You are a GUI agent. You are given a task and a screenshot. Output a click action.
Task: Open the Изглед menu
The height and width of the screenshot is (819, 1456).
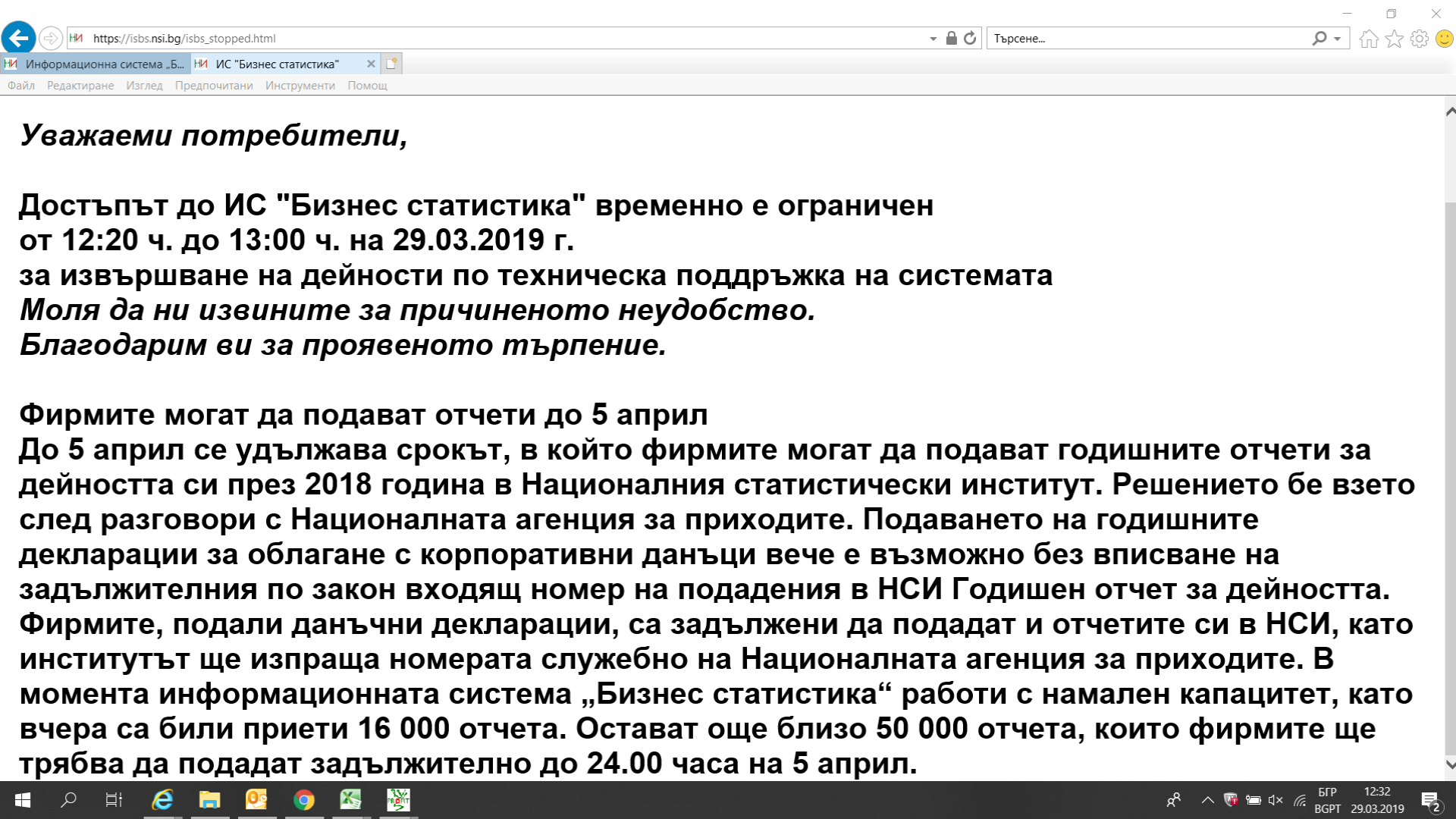point(144,86)
